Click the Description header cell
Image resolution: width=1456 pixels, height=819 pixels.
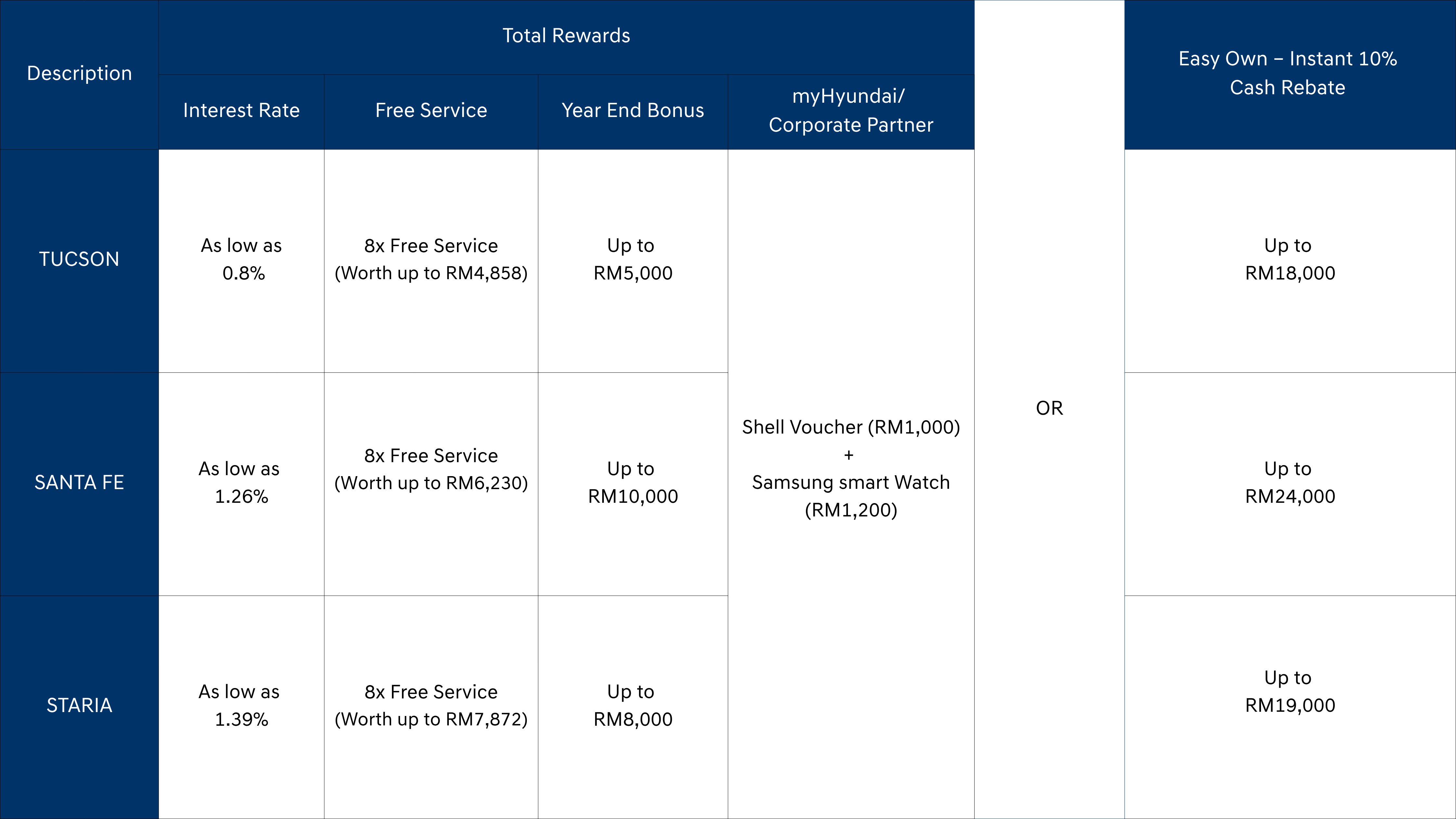click(x=79, y=73)
